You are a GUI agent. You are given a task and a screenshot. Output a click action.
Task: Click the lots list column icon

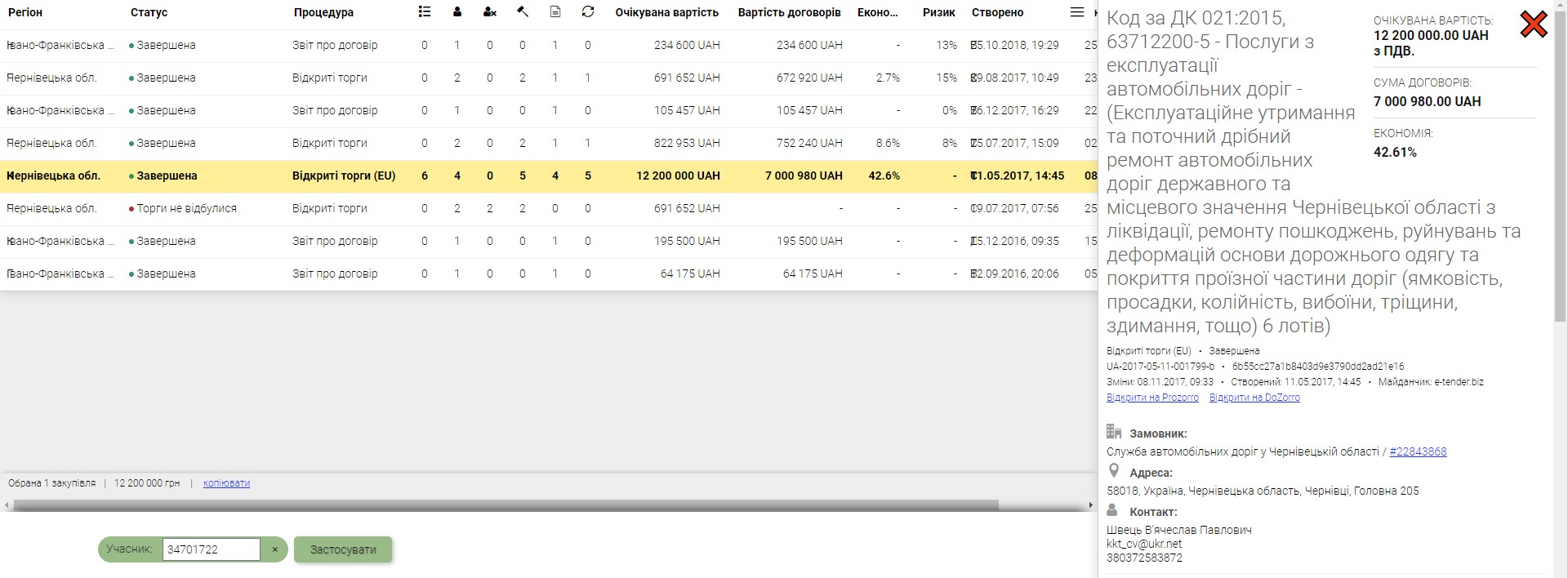(424, 12)
